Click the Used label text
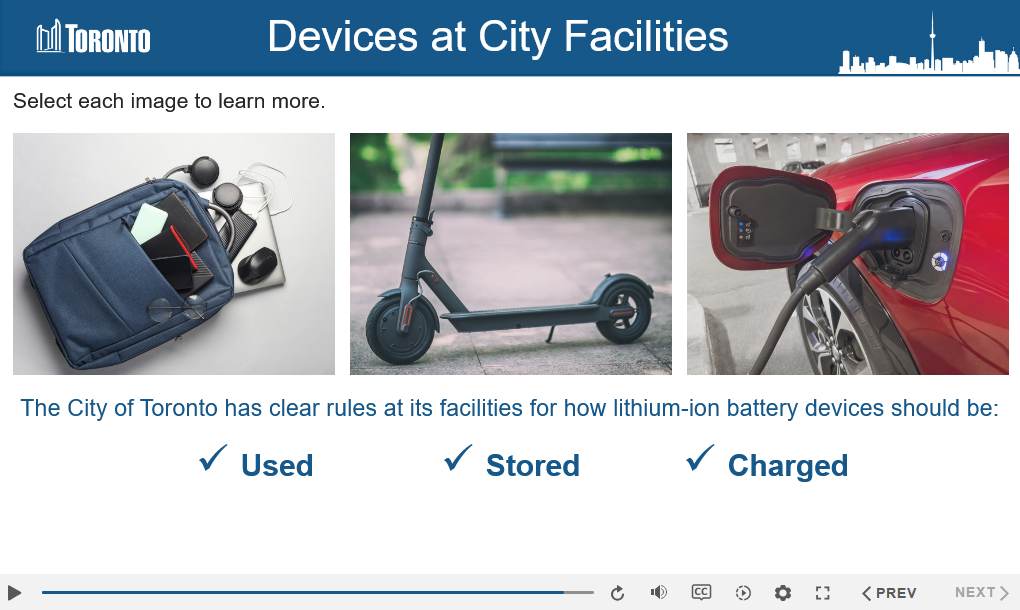Image resolution: width=1020 pixels, height=610 pixels. pos(277,465)
